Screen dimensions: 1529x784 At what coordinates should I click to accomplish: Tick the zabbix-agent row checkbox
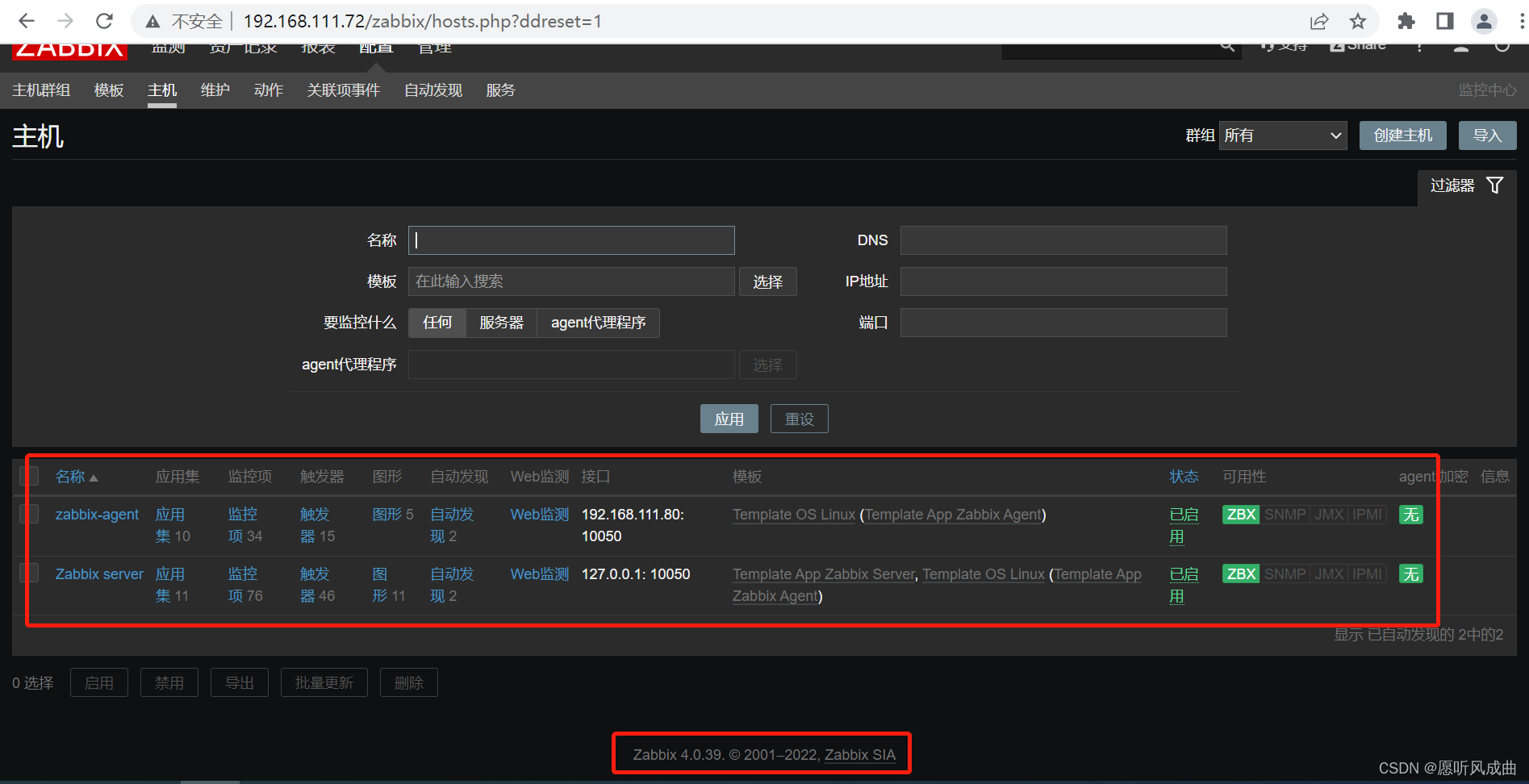[x=29, y=514]
